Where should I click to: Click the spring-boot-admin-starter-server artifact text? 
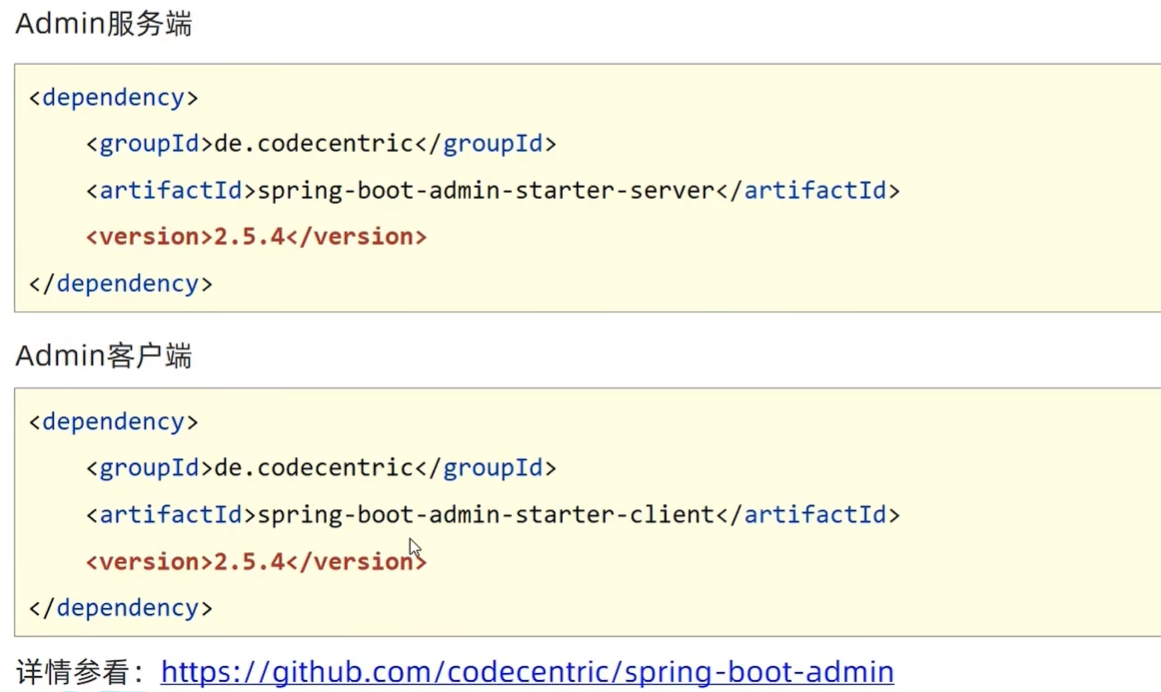pos(486,190)
